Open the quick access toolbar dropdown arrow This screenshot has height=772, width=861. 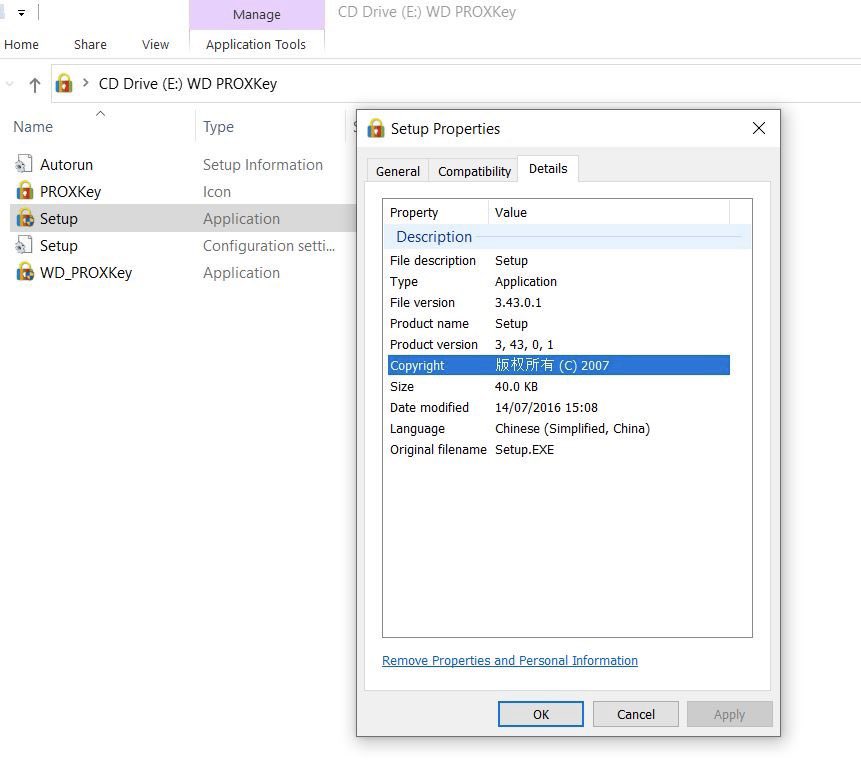pos(21,13)
